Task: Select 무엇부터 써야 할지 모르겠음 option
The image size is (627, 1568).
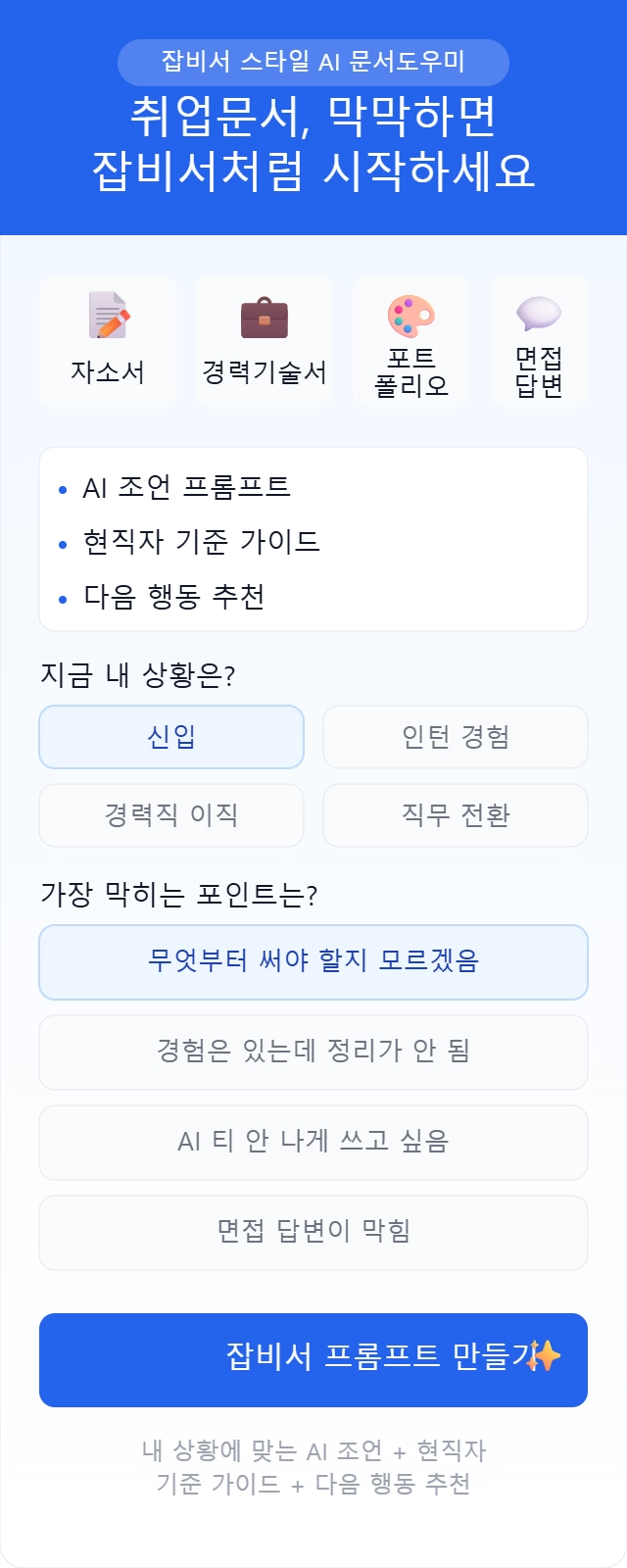Action: click(313, 962)
